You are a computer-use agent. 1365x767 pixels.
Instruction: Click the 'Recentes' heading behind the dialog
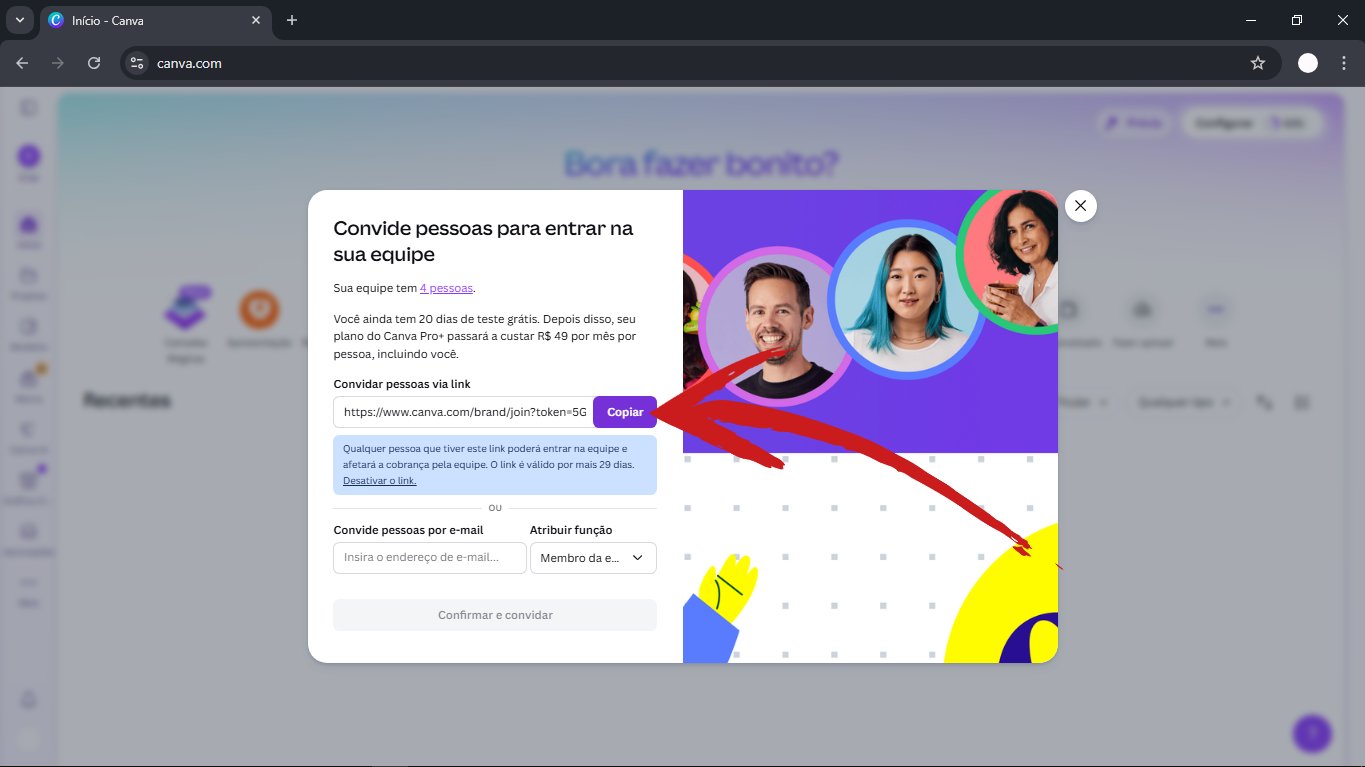[x=127, y=401]
